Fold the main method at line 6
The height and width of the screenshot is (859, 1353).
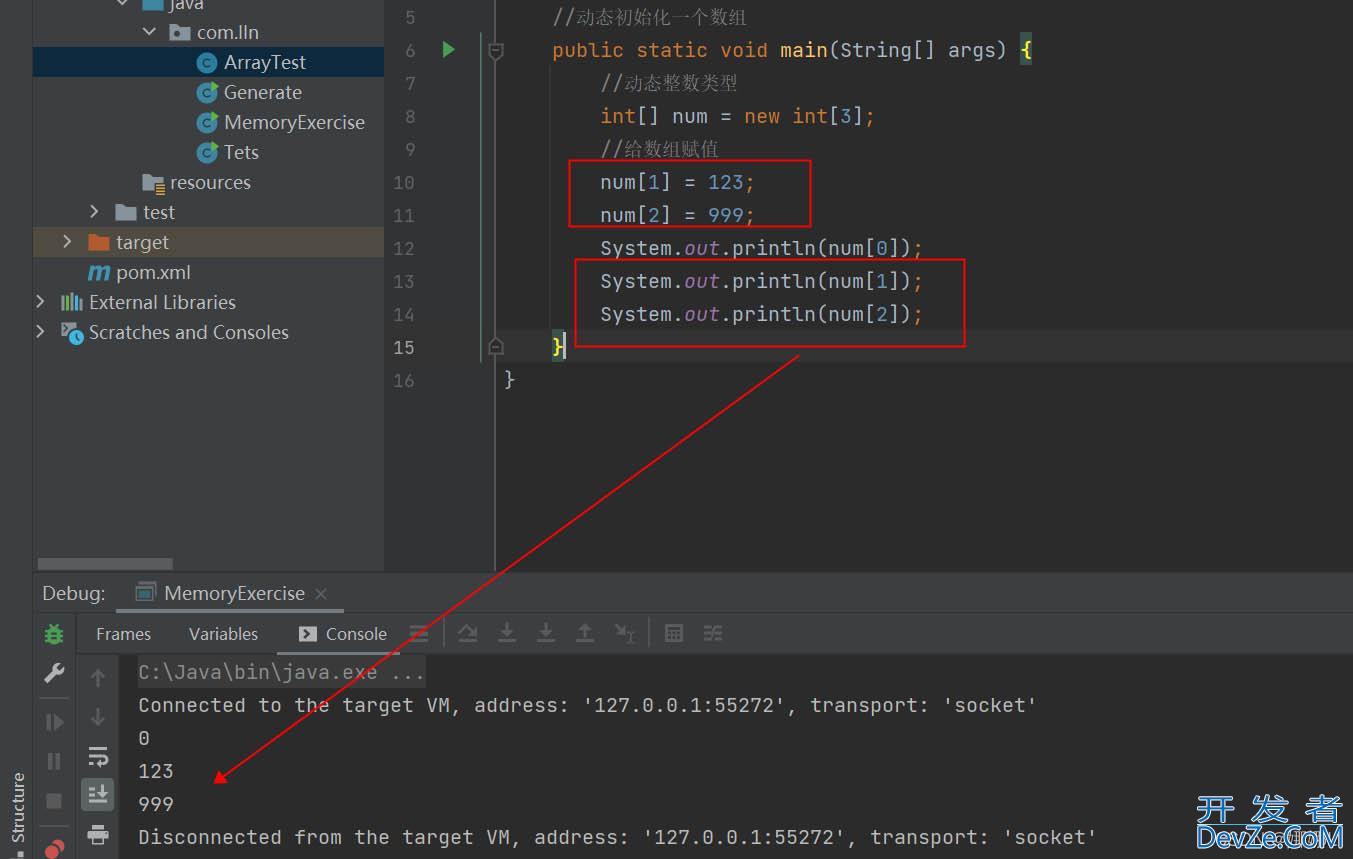tap(495, 50)
